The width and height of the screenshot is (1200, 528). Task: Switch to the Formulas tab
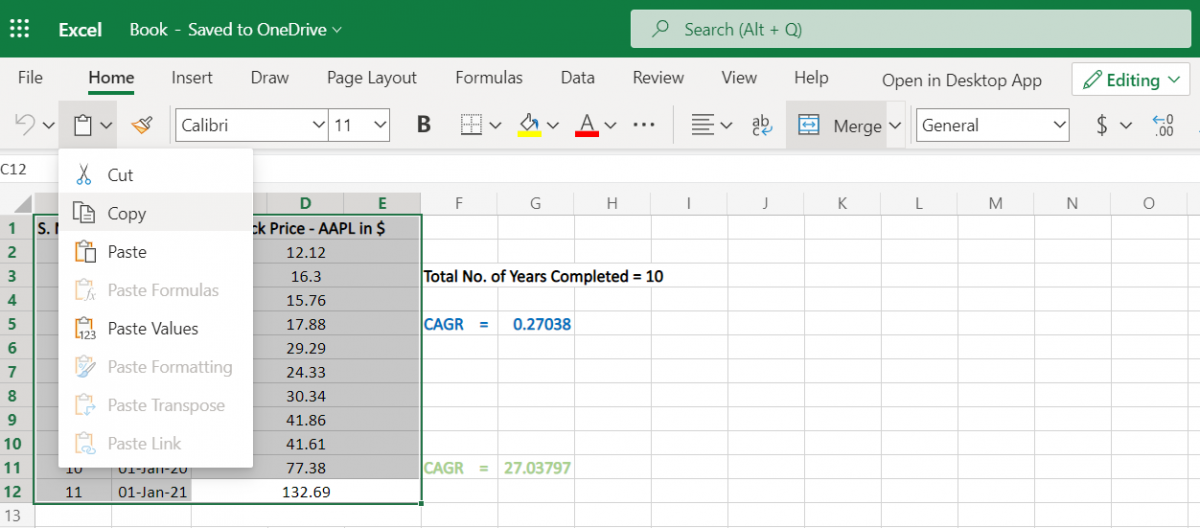click(489, 77)
